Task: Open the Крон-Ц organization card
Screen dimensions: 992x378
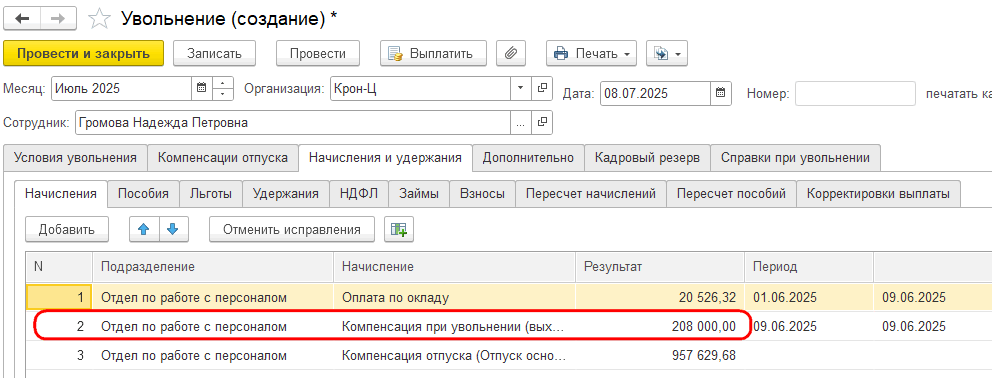Action: (x=542, y=88)
